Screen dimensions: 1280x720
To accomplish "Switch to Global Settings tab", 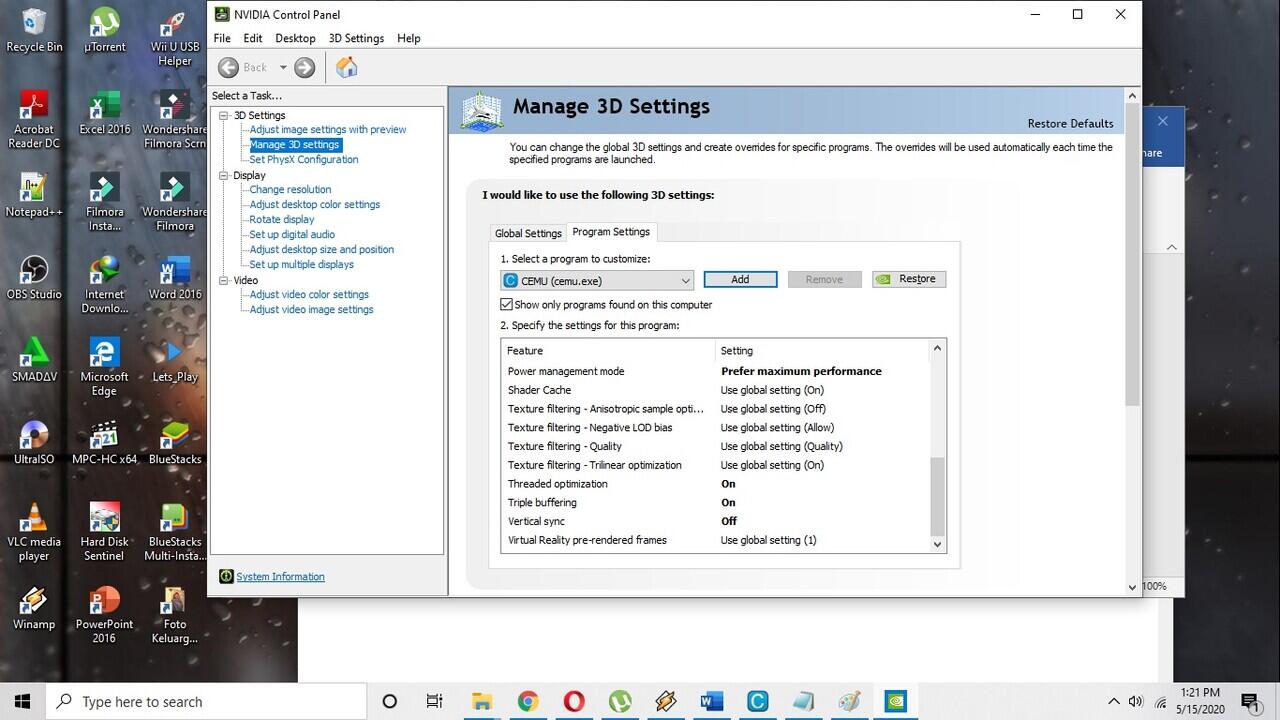I will pyautogui.click(x=528, y=233).
